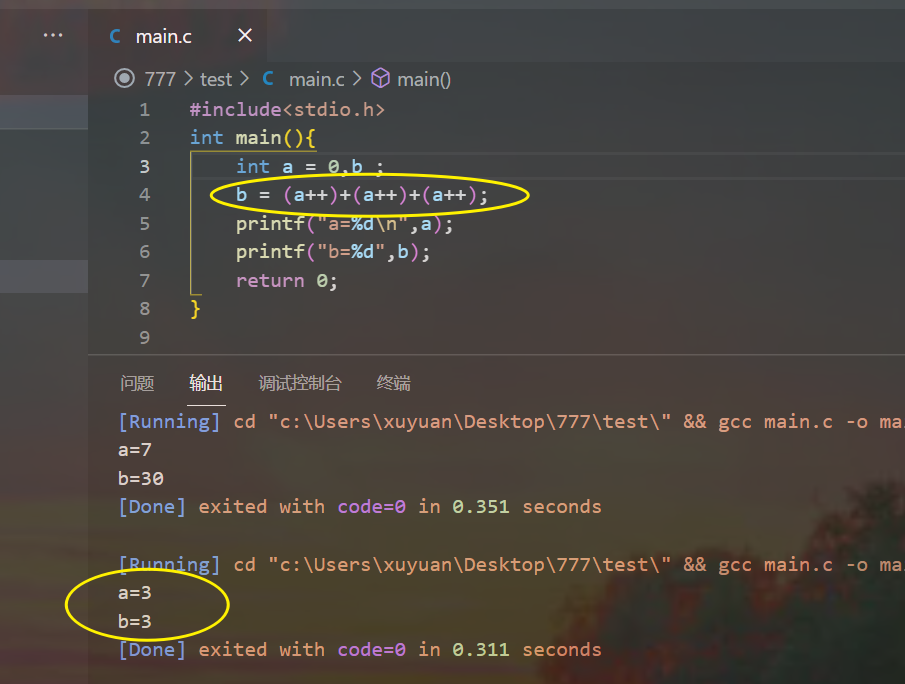
Task: Click the 'int a = 0,b ;' line
Action: click(310, 167)
